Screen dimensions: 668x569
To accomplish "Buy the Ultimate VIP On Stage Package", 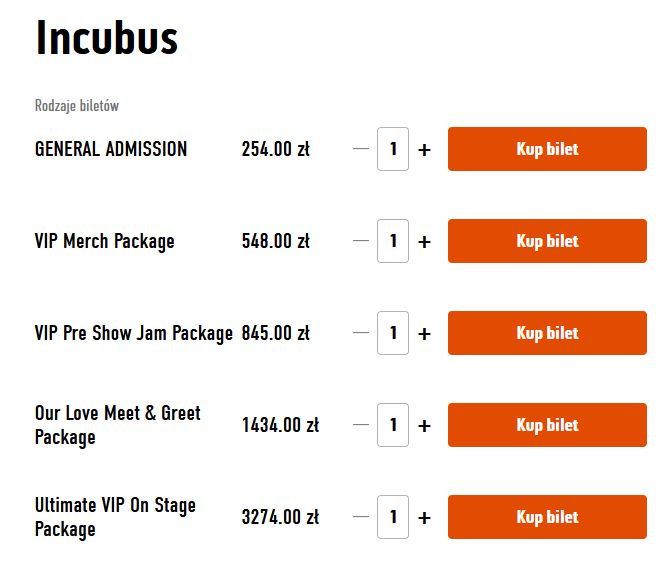I will [x=547, y=517].
